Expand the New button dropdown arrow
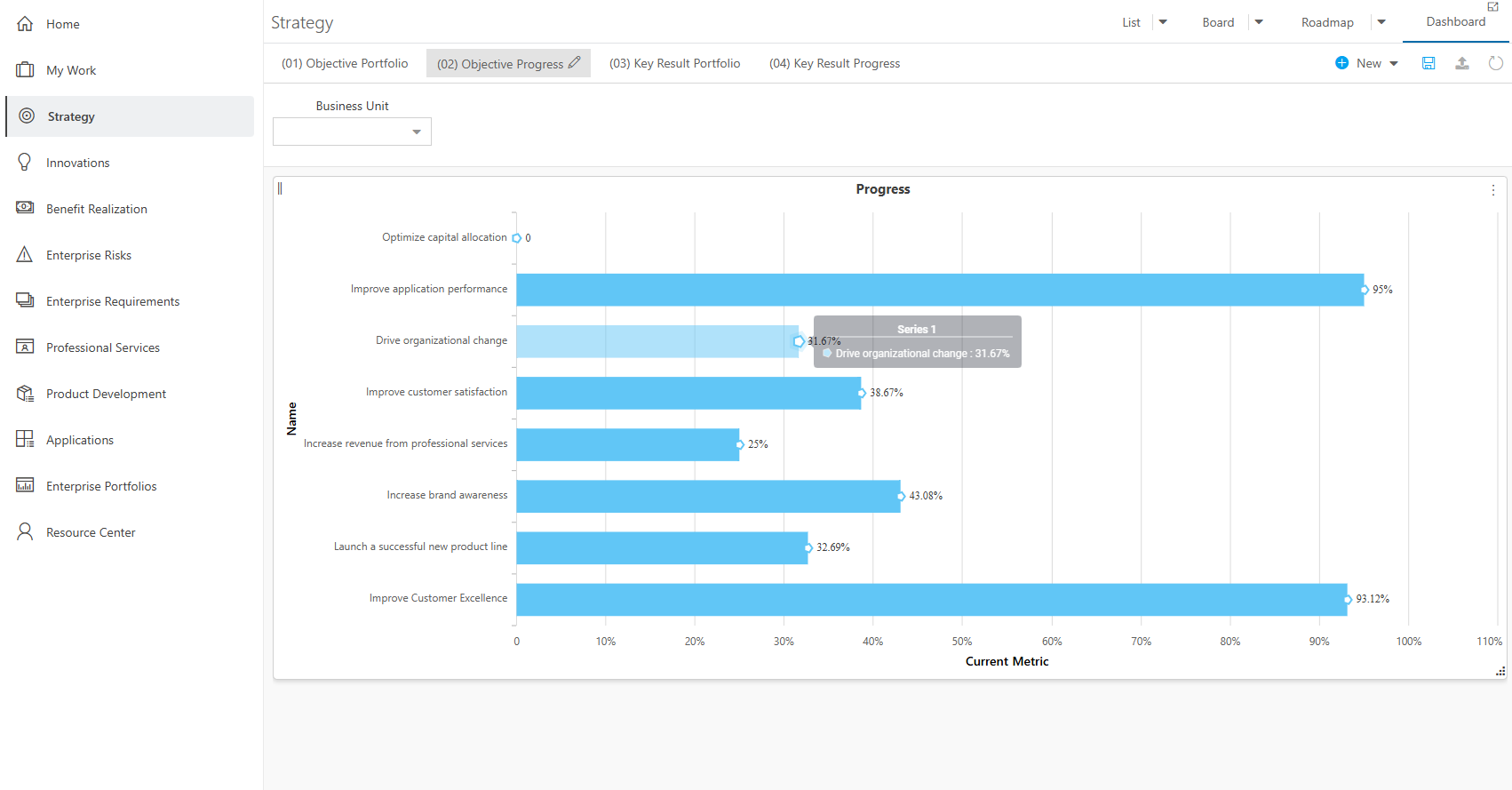The image size is (1512, 790). pos(1394,63)
